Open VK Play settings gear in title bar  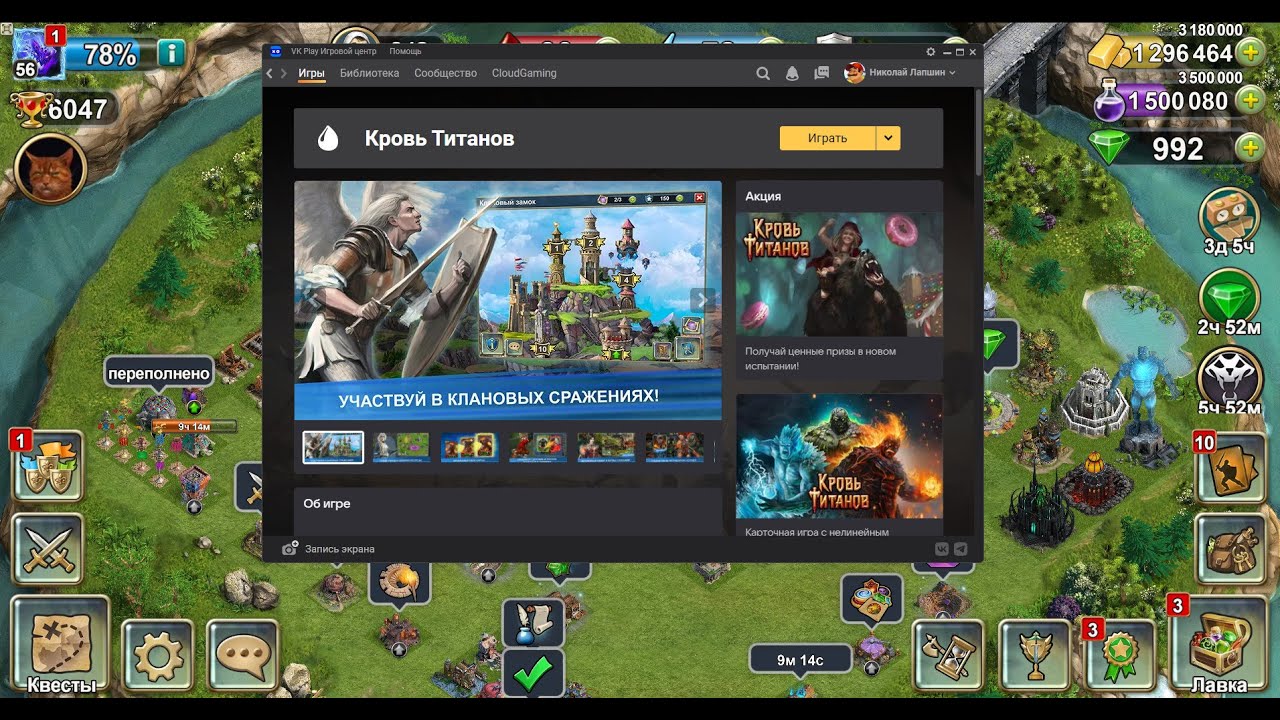coord(931,51)
